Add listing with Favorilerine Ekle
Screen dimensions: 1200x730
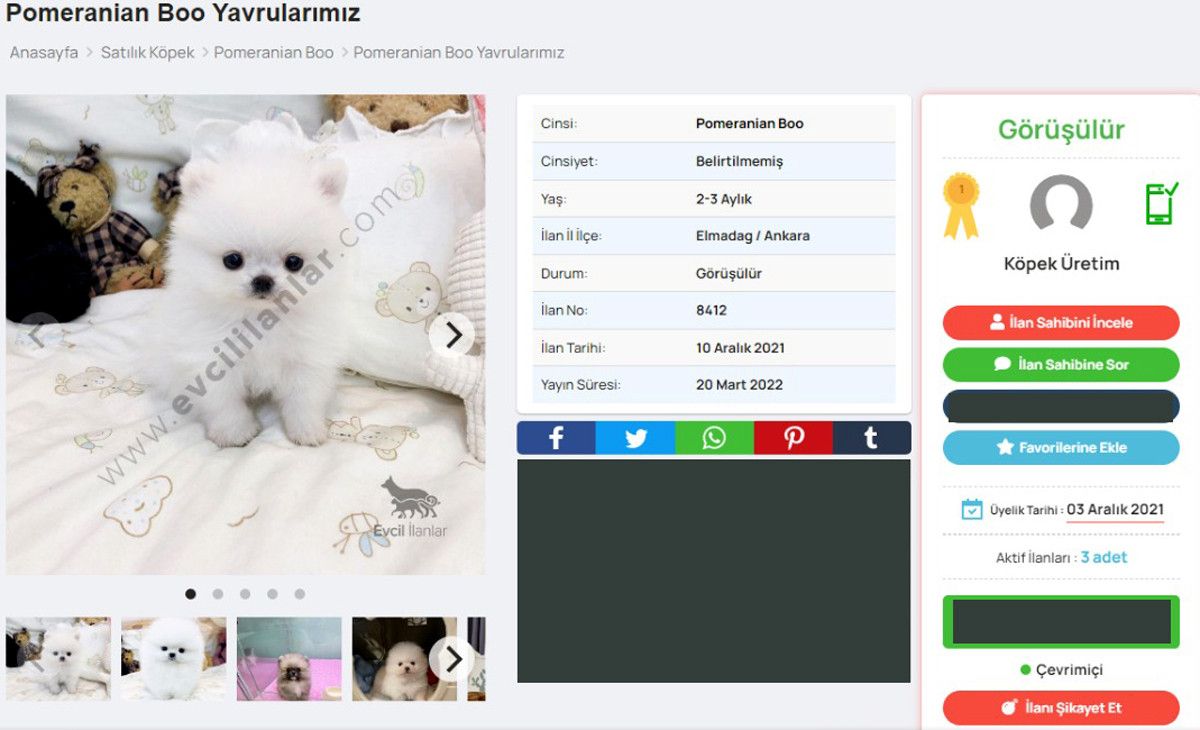click(1061, 447)
